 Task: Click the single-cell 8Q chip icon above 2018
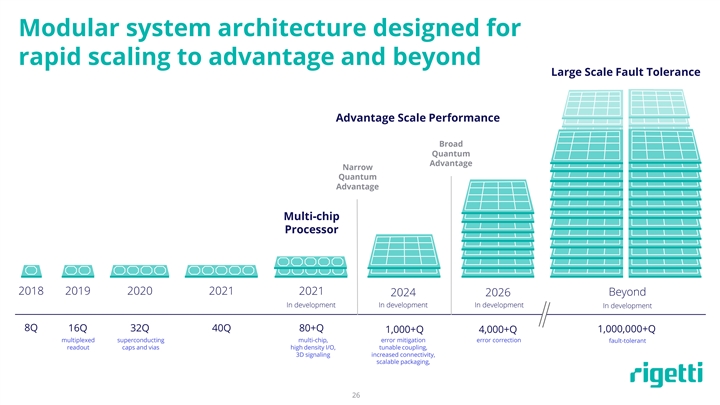[x=31, y=271]
